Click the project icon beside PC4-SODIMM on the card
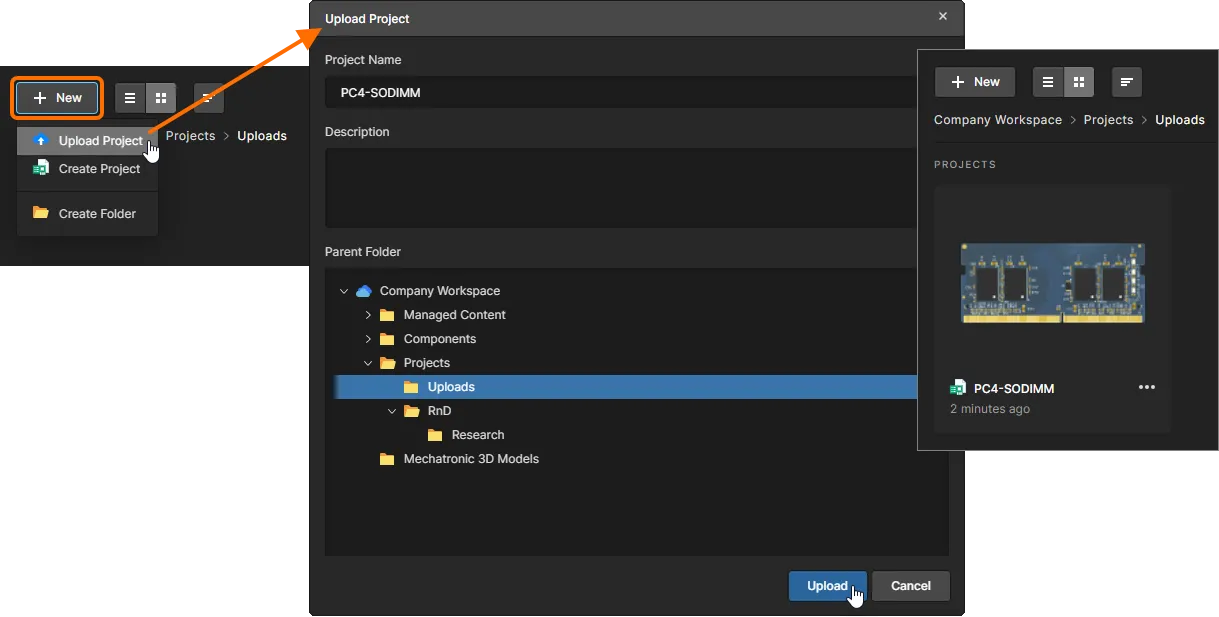The height and width of the screenshot is (617, 1219). tap(958, 388)
